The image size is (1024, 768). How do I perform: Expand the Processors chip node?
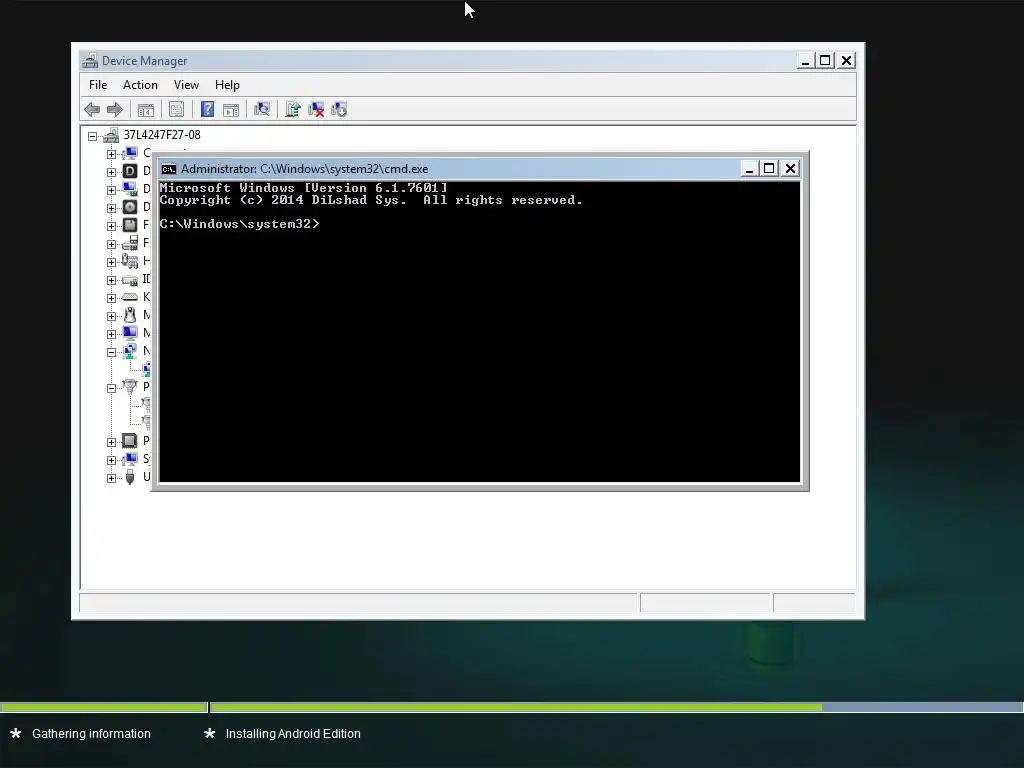click(x=112, y=442)
